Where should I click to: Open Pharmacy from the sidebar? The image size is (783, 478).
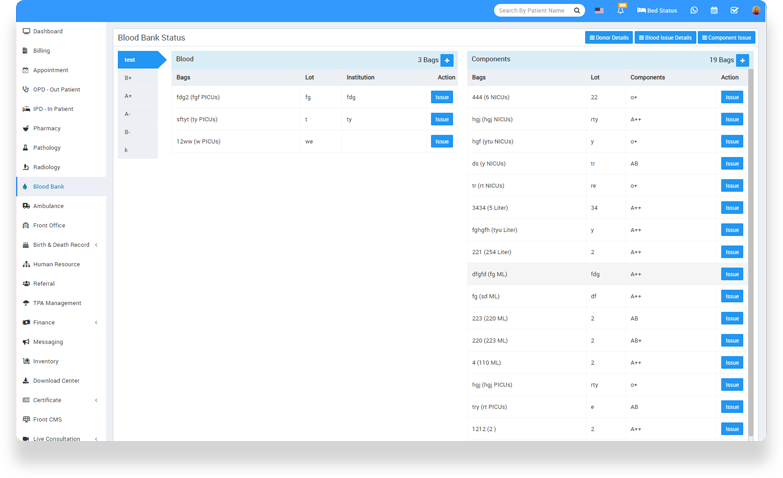(x=47, y=128)
